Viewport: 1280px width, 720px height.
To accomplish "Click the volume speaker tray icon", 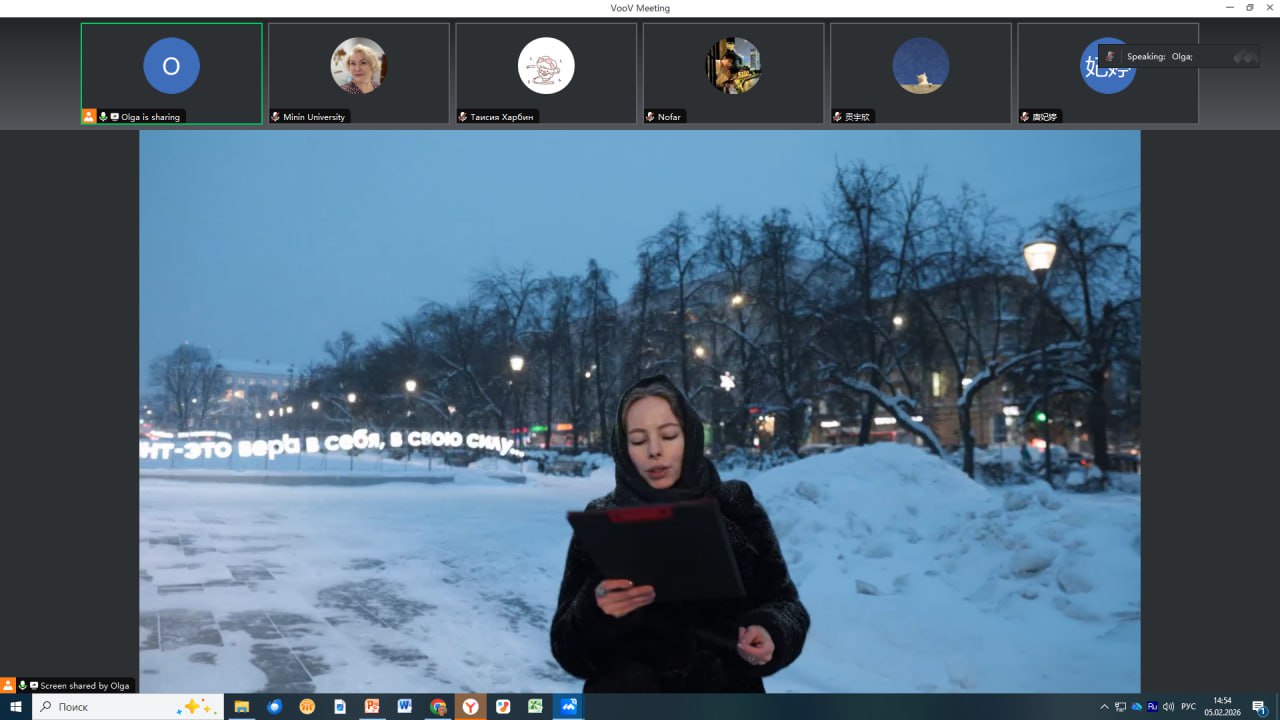I will pyautogui.click(x=1168, y=706).
